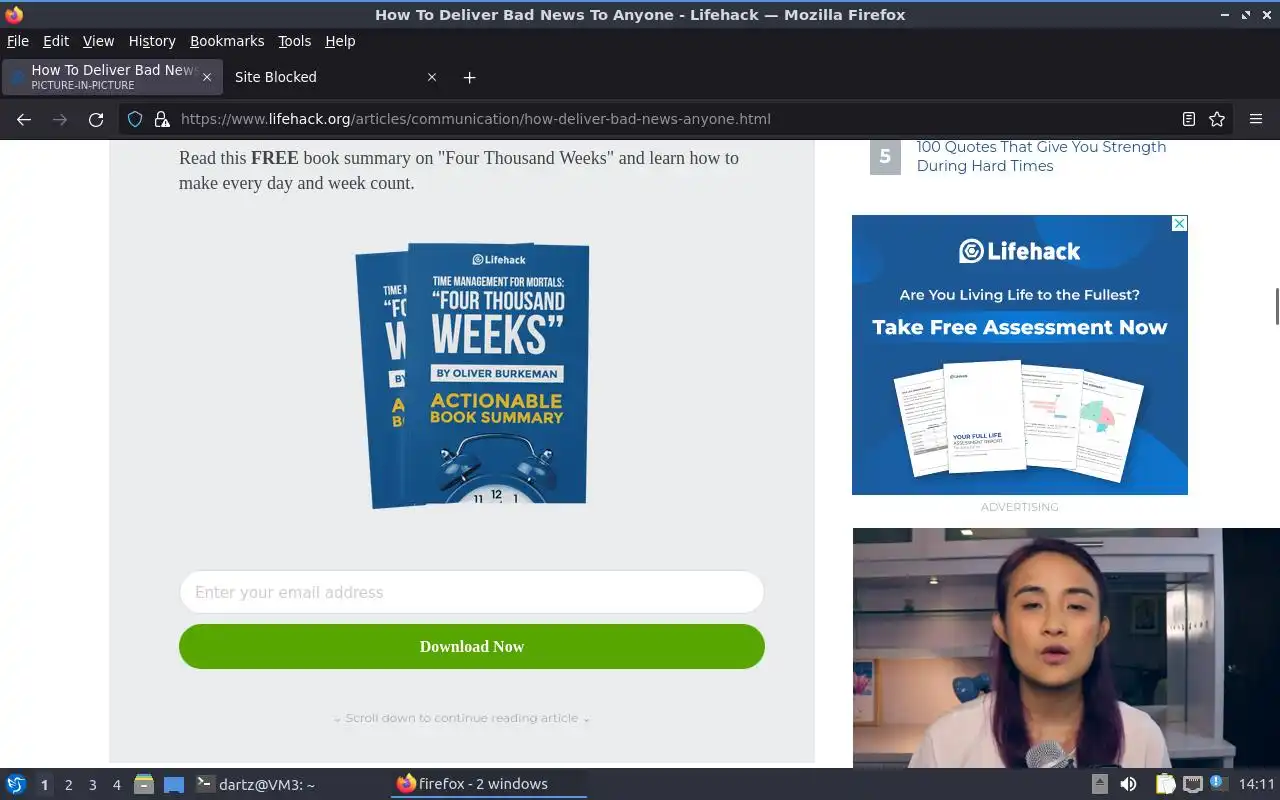Click the number 5 list badge
Screen dimensions: 1280x800
click(x=885, y=156)
